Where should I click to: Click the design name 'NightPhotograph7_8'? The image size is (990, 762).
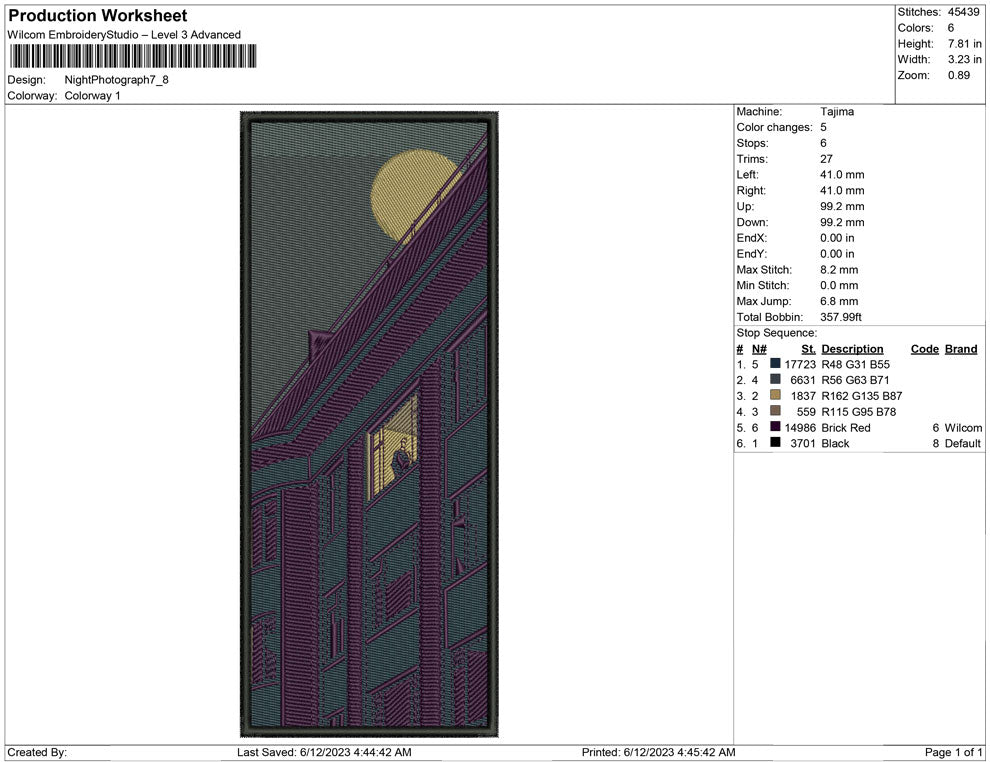[116, 80]
